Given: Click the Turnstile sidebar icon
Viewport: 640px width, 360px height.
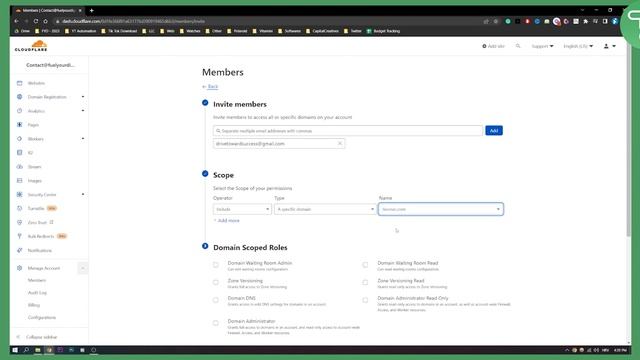Looking at the screenshot, I should (19, 208).
